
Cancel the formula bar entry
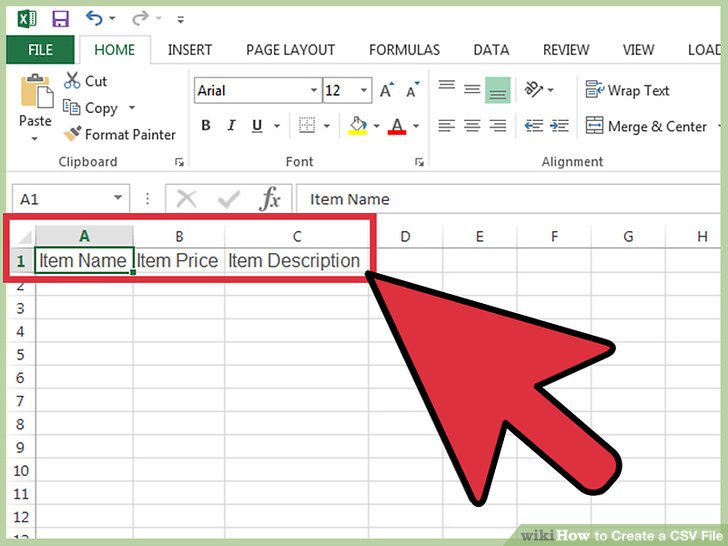pyautogui.click(x=187, y=199)
